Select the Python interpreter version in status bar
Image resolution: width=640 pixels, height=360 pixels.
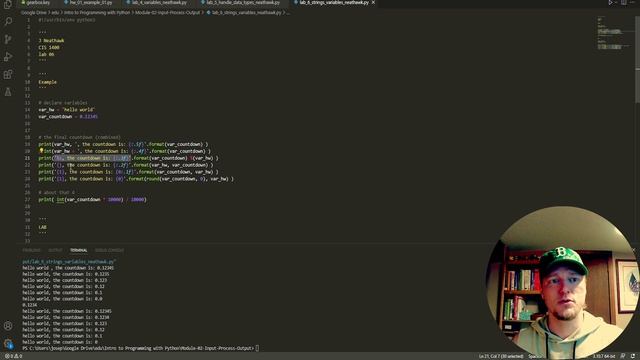604,356
